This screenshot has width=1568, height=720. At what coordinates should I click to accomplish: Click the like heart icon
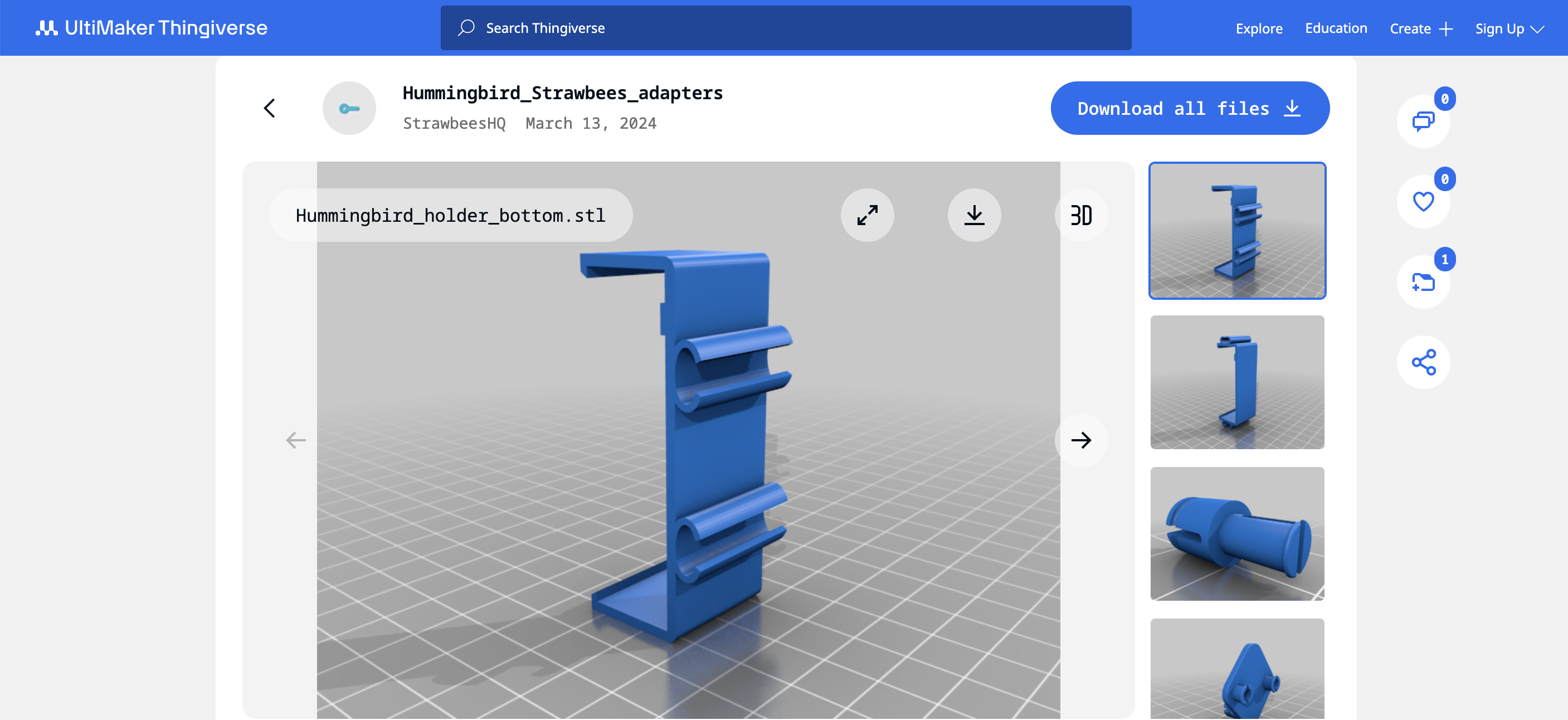click(1423, 201)
